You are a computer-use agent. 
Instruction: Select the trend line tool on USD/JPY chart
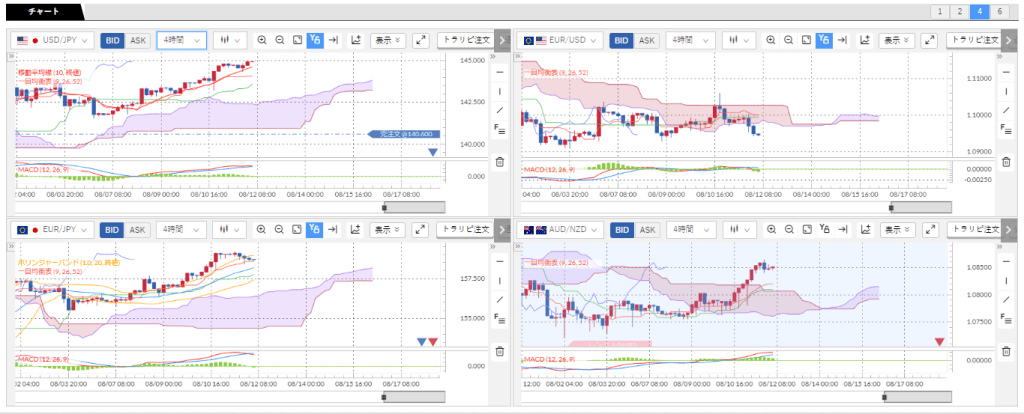(500, 109)
